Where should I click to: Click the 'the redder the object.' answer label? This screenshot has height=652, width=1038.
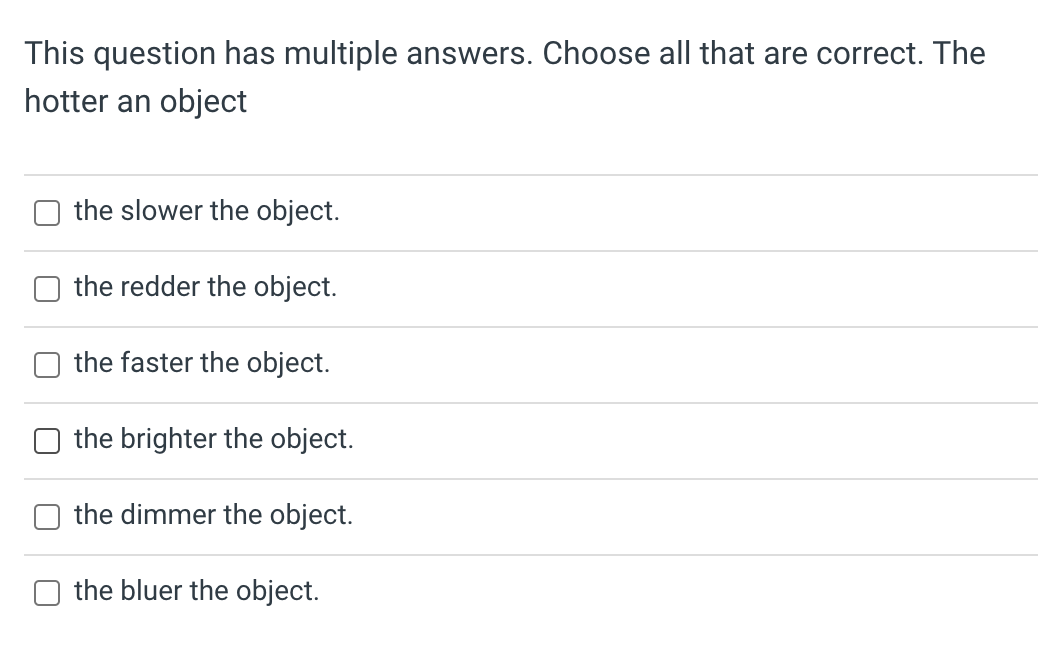205,287
